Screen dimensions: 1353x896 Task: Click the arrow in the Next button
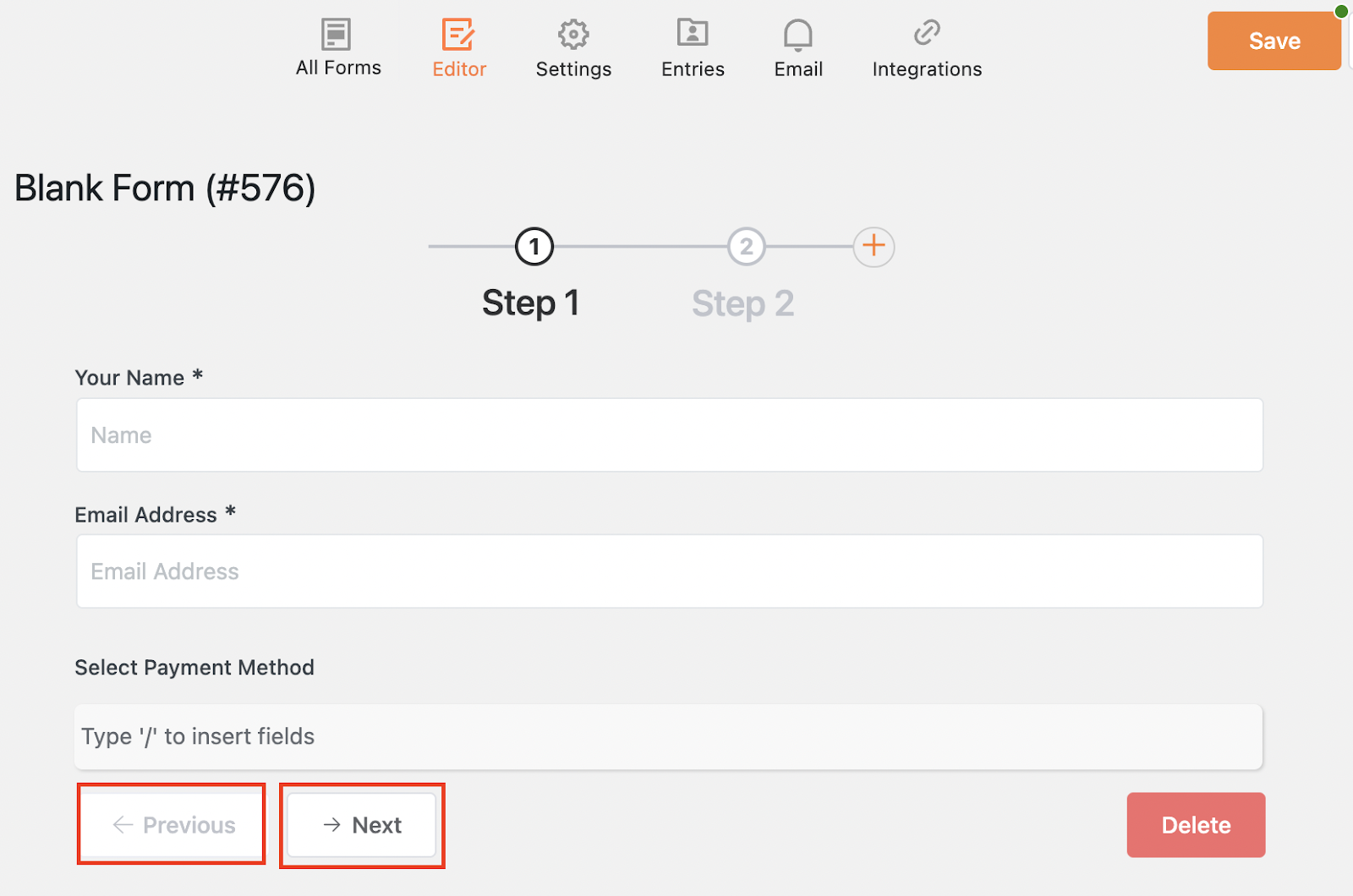[332, 825]
